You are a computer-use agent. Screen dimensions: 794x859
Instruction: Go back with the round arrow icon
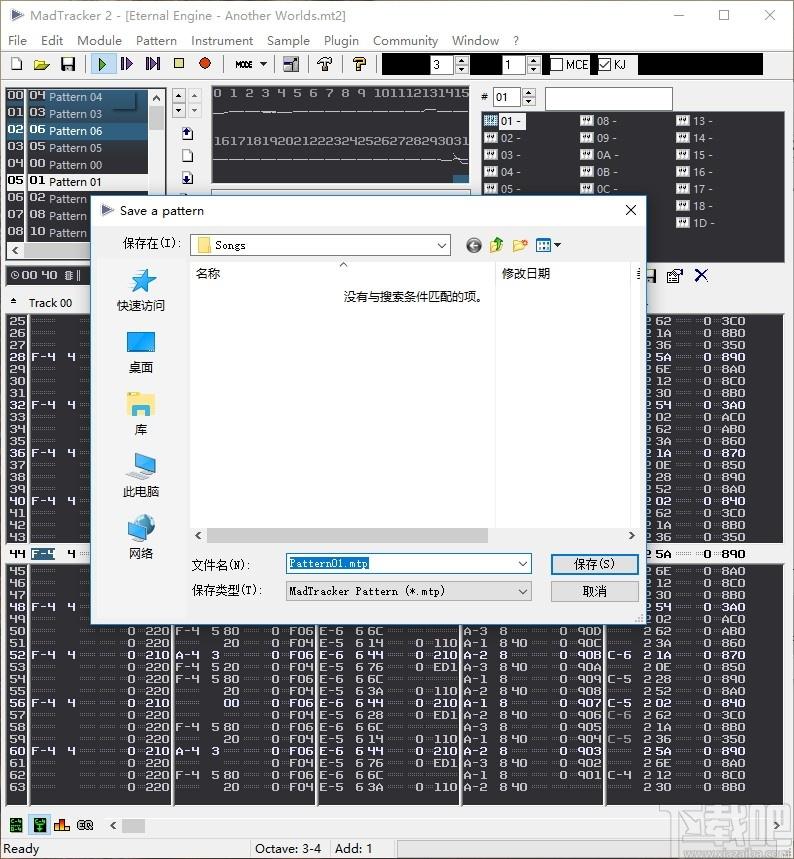pyautogui.click(x=474, y=245)
